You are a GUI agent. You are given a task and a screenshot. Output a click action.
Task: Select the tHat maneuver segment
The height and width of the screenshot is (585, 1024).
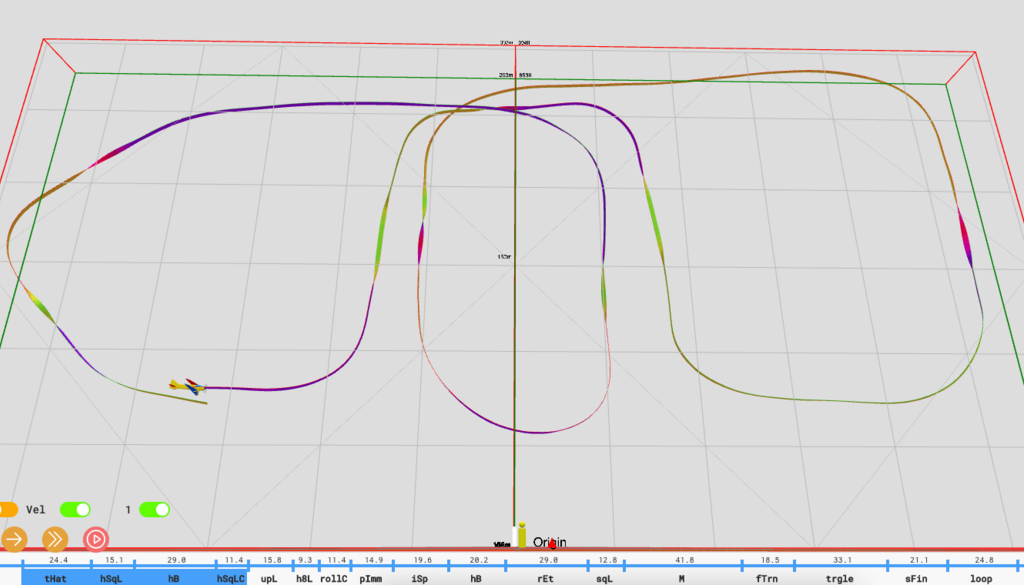56,578
